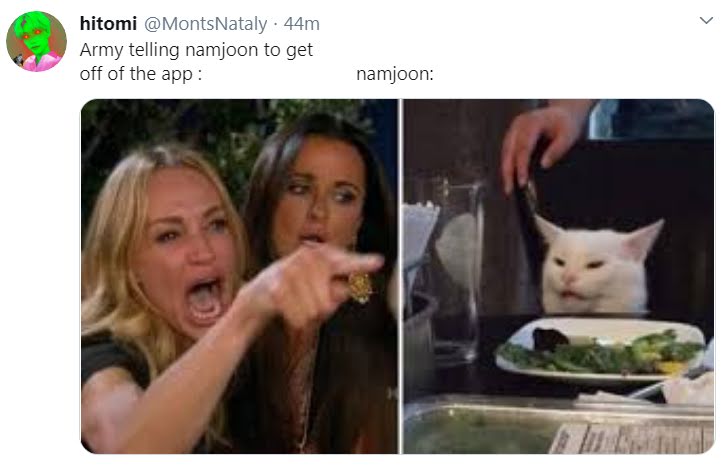Click the tweet text 'Army telling namjoon to get'
This screenshot has width=728, height=466.
pos(196,50)
